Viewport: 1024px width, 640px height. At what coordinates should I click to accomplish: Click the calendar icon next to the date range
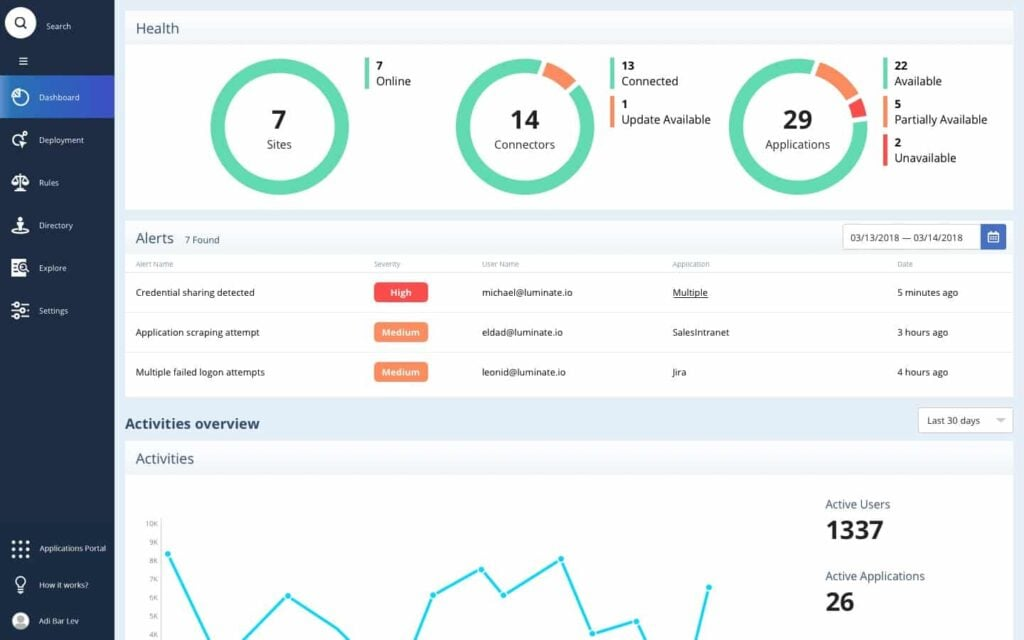click(993, 237)
